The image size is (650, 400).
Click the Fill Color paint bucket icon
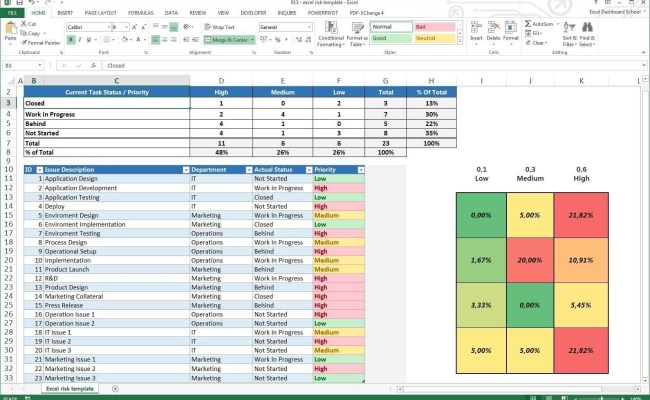pyautogui.click(x=124, y=40)
